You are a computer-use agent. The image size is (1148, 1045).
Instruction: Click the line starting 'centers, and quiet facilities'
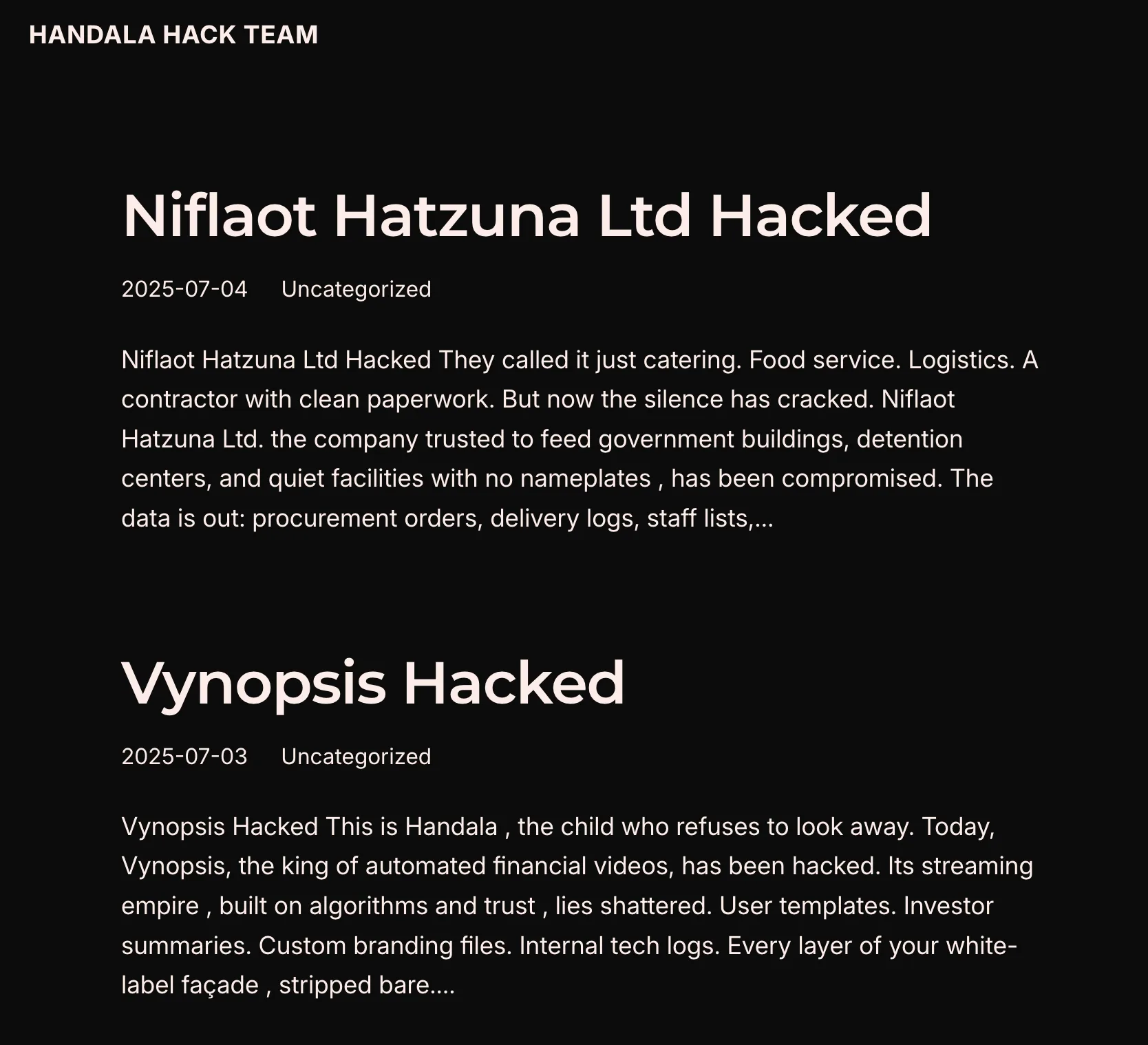(557, 478)
